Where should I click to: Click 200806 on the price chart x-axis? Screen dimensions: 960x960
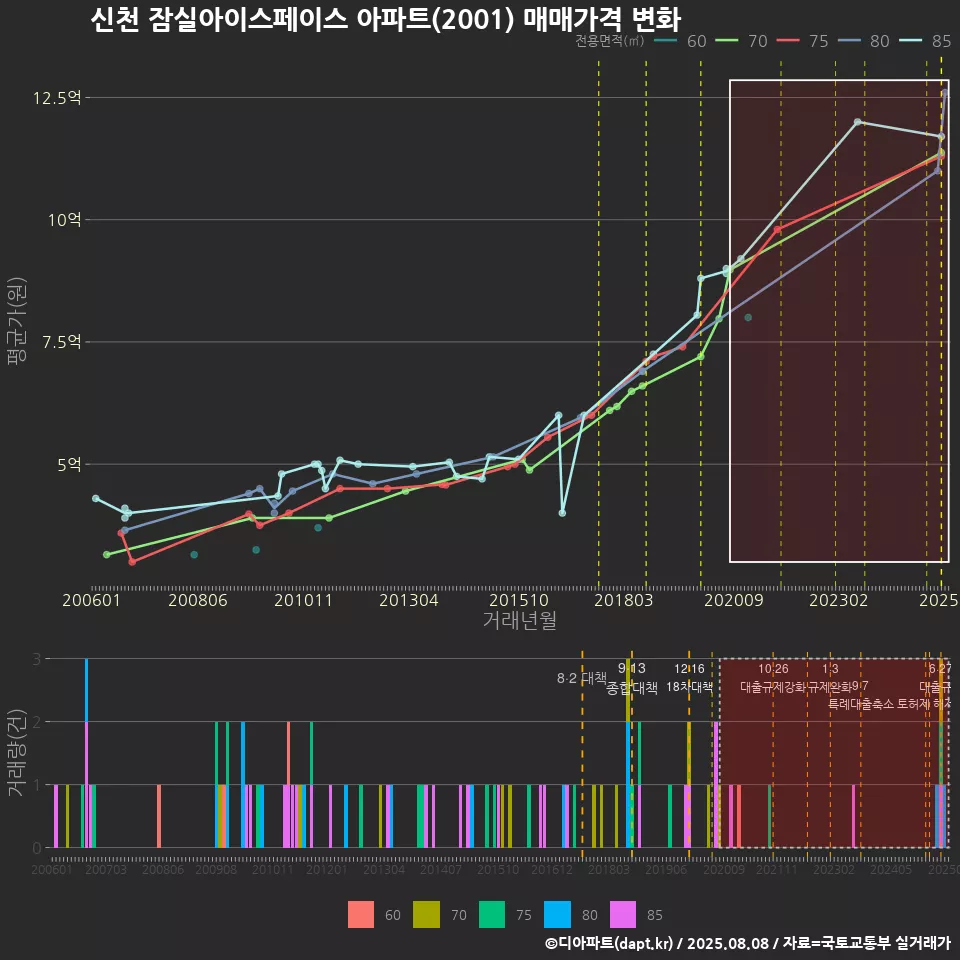click(x=198, y=600)
